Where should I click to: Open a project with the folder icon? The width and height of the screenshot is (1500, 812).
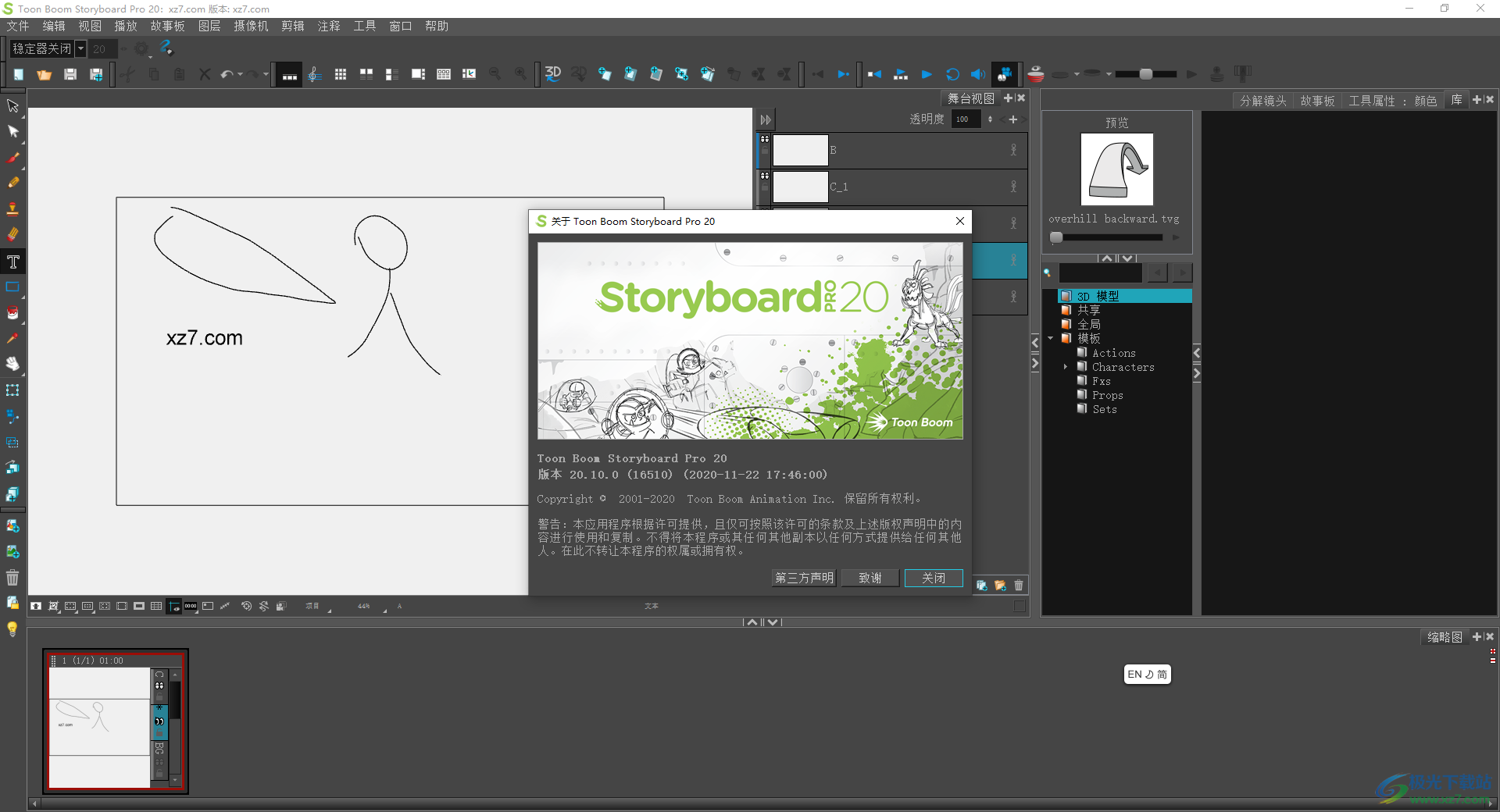coord(44,74)
